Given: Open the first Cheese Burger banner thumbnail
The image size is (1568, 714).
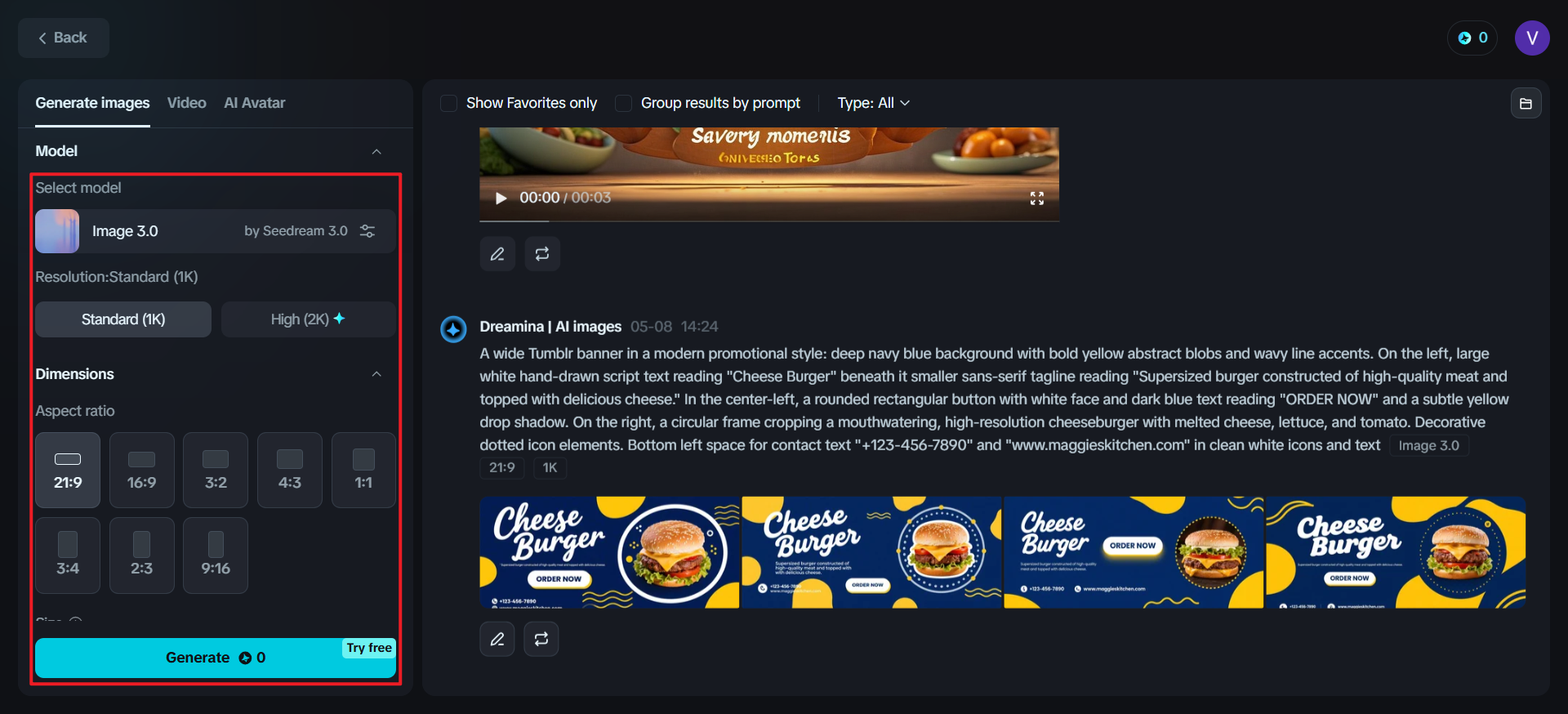Looking at the screenshot, I should [609, 552].
